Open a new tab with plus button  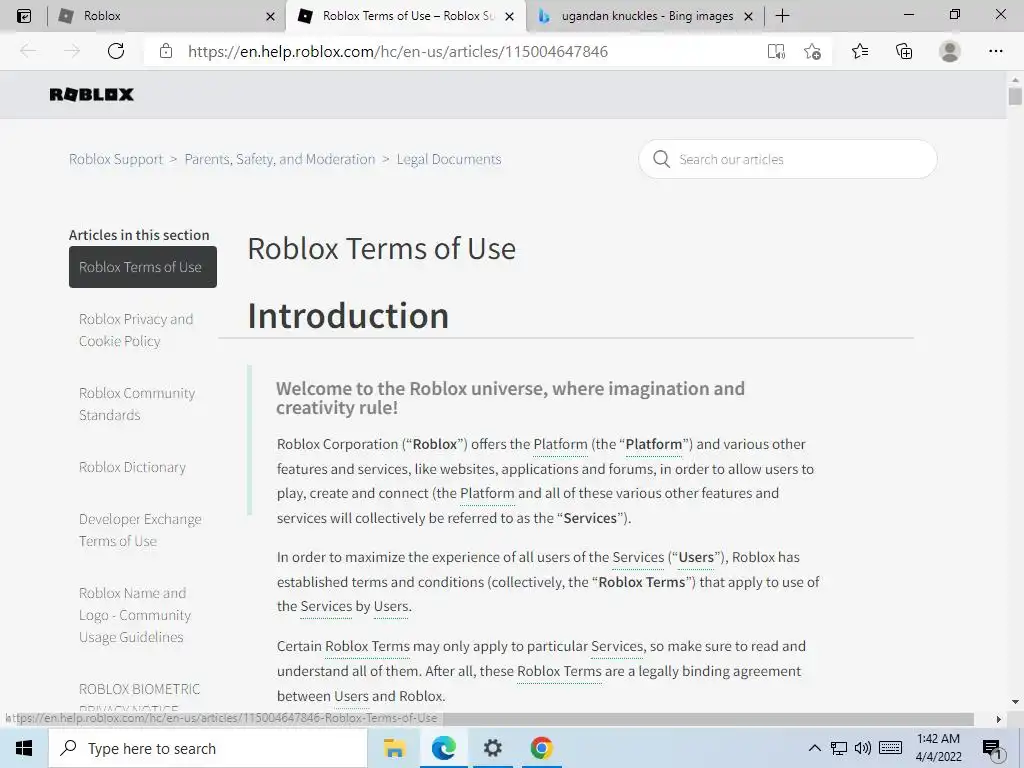click(x=782, y=16)
